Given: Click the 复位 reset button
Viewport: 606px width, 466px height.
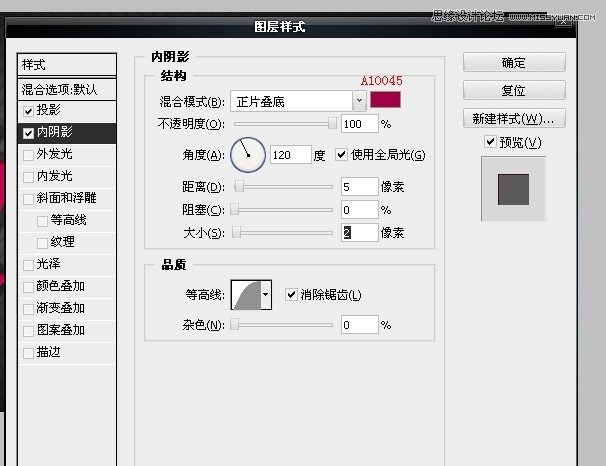Looking at the screenshot, I should (514, 90).
